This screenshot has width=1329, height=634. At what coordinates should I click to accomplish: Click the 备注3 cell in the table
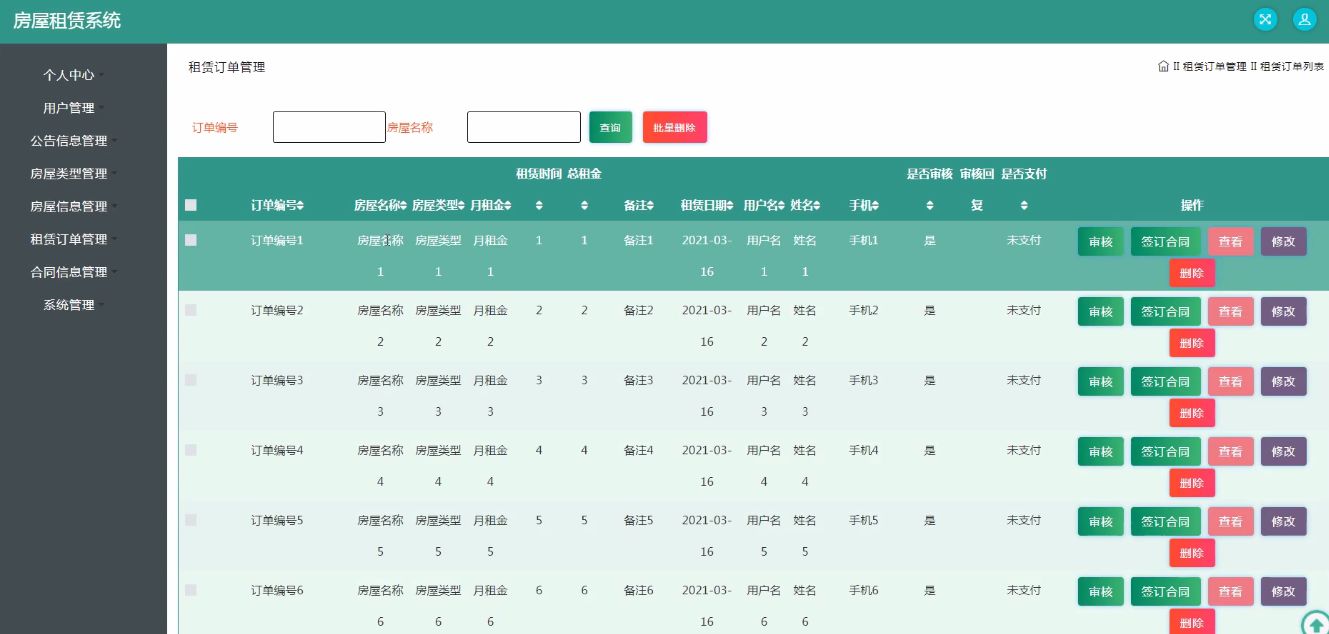click(x=638, y=380)
